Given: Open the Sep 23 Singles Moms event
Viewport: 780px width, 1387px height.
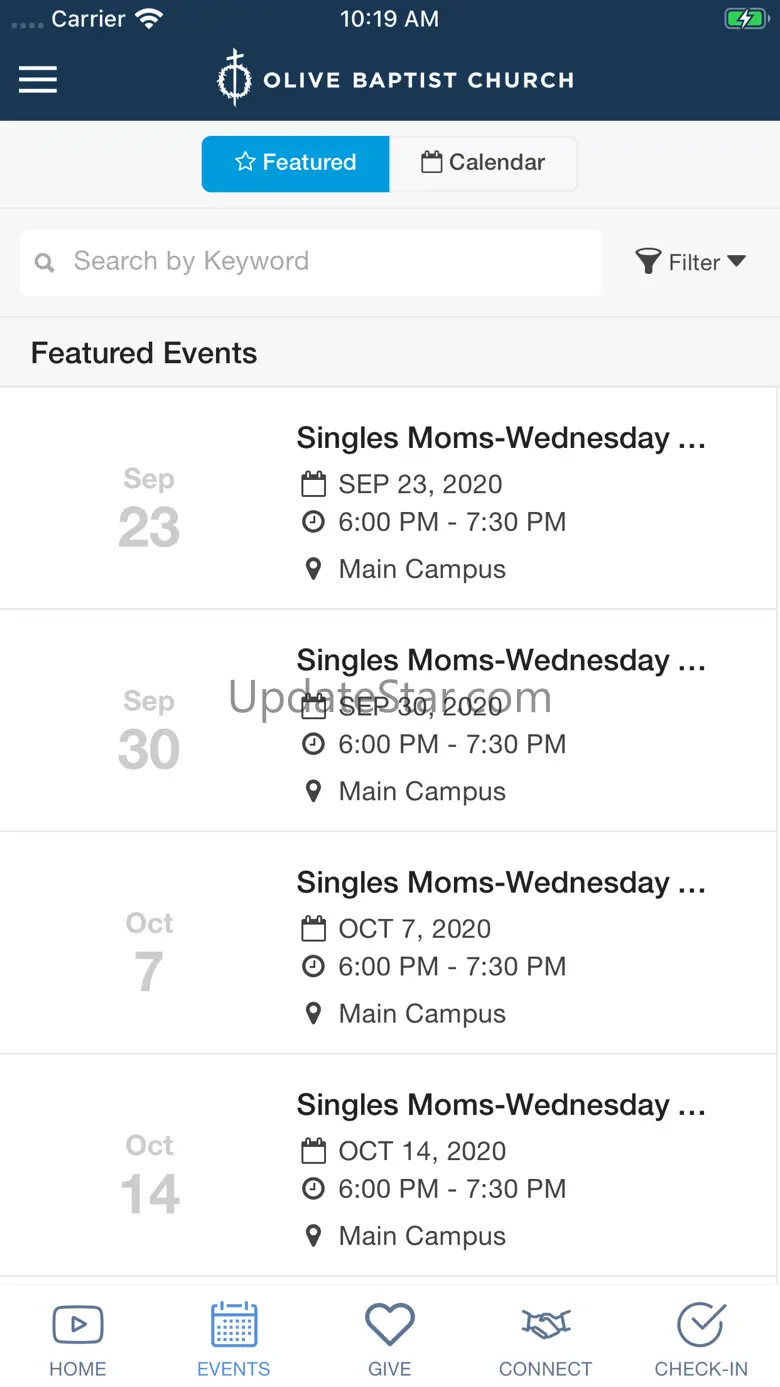Looking at the screenshot, I should coord(389,499).
